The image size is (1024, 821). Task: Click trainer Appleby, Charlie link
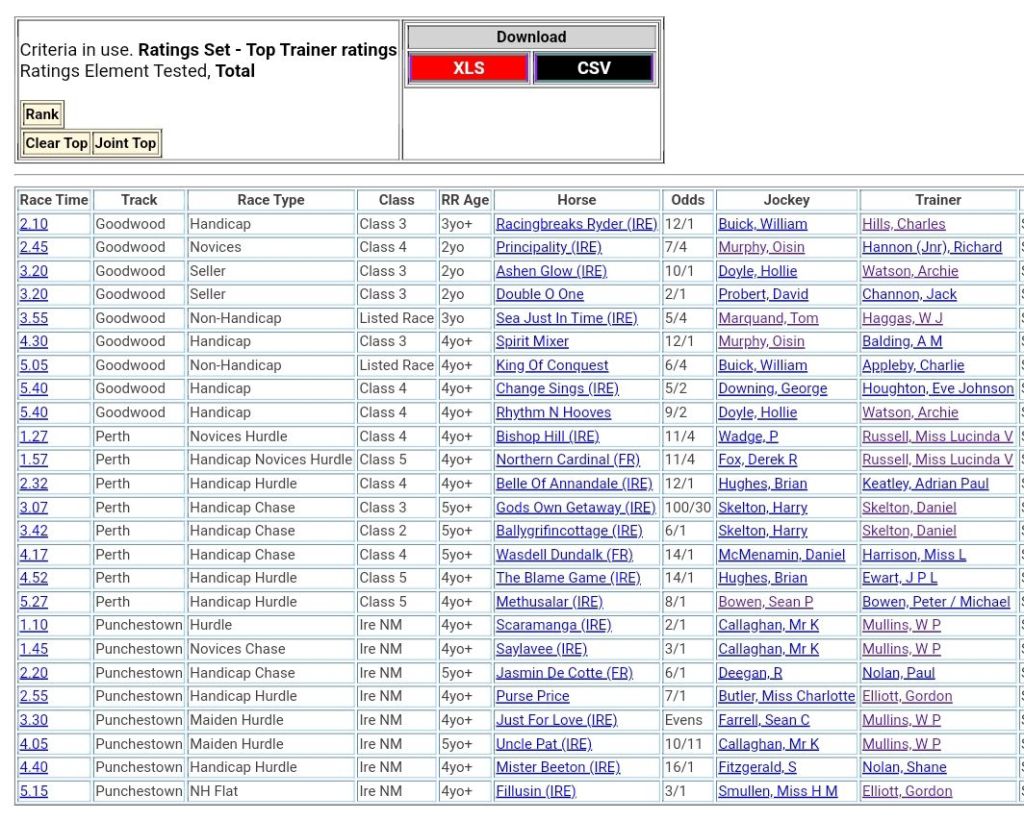[913, 365]
